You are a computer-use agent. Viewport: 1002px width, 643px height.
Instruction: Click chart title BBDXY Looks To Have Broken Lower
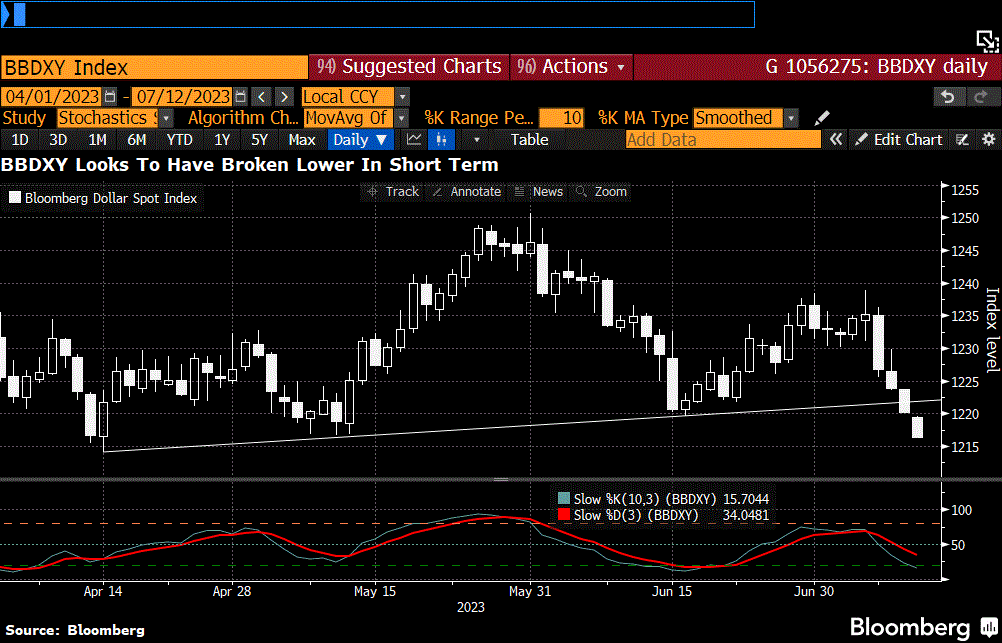pos(250,165)
